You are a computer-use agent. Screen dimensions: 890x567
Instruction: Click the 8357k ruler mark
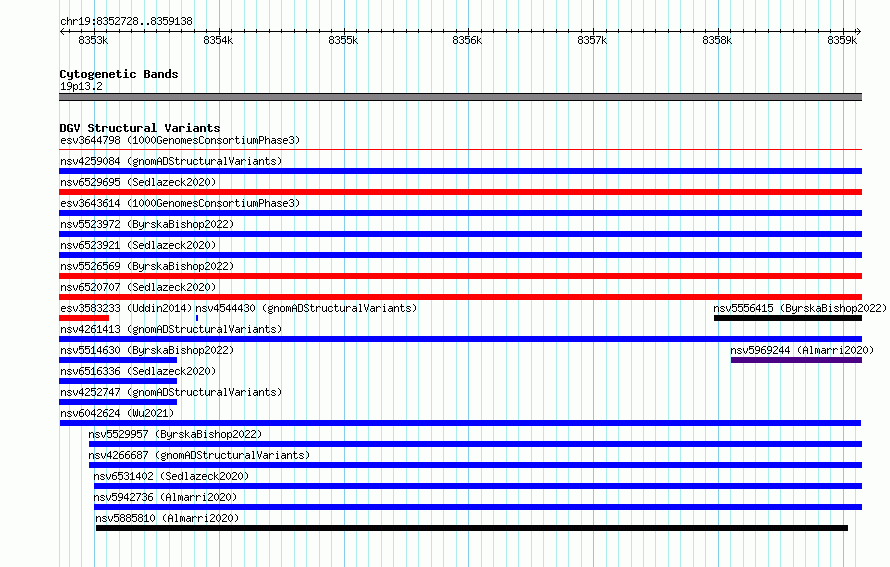(592, 40)
